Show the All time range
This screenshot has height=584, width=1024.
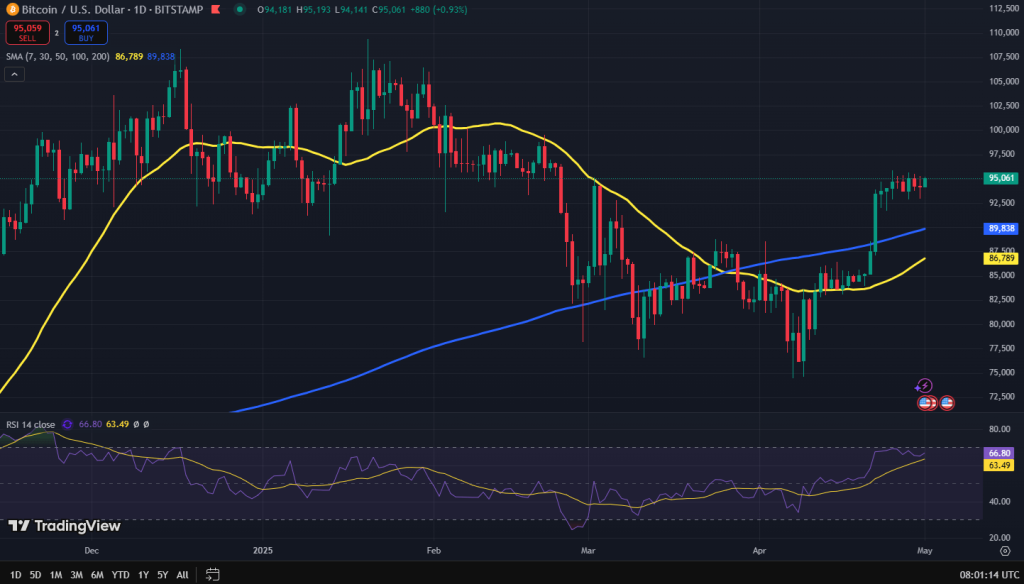(182, 575)
